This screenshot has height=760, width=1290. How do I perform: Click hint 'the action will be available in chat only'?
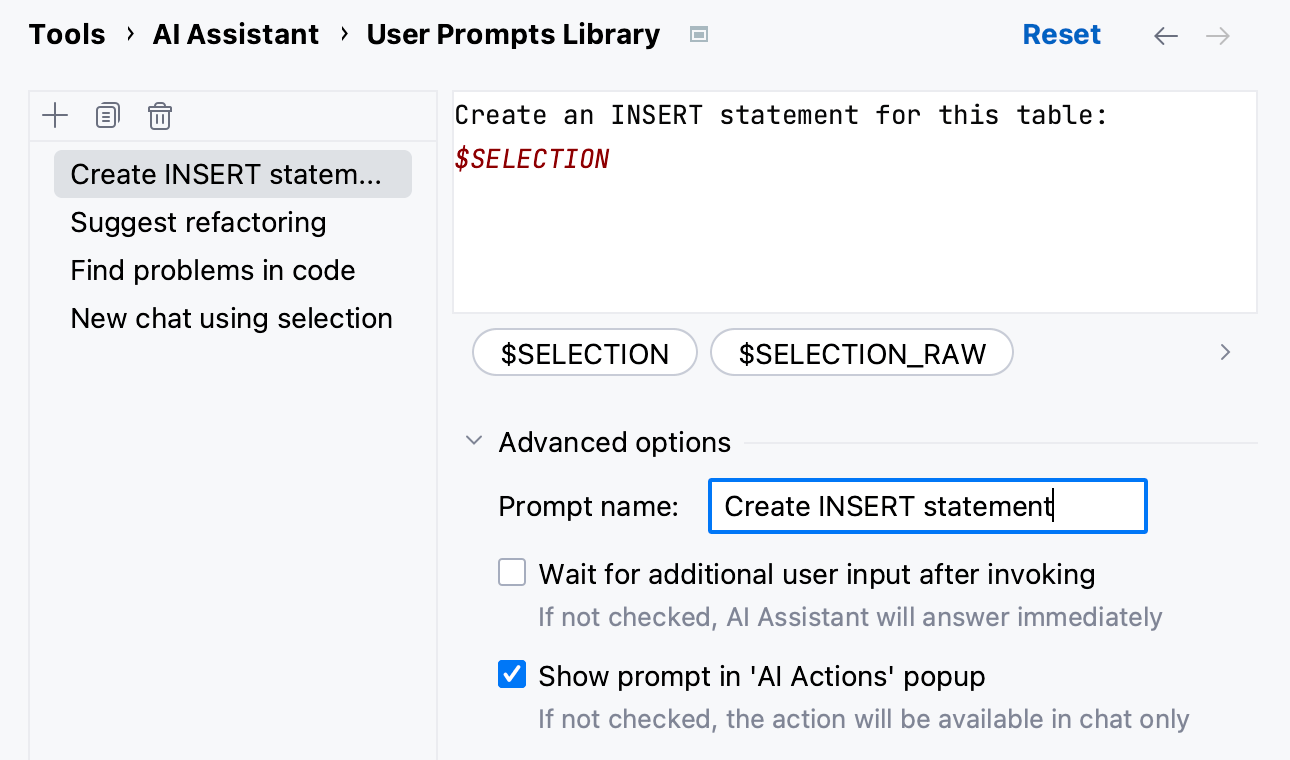[x=958, y=719]
